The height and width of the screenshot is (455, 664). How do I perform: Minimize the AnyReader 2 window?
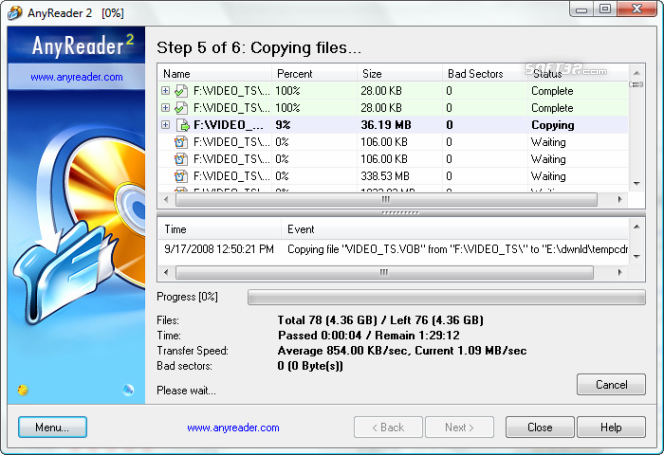[x=581, y=9]
